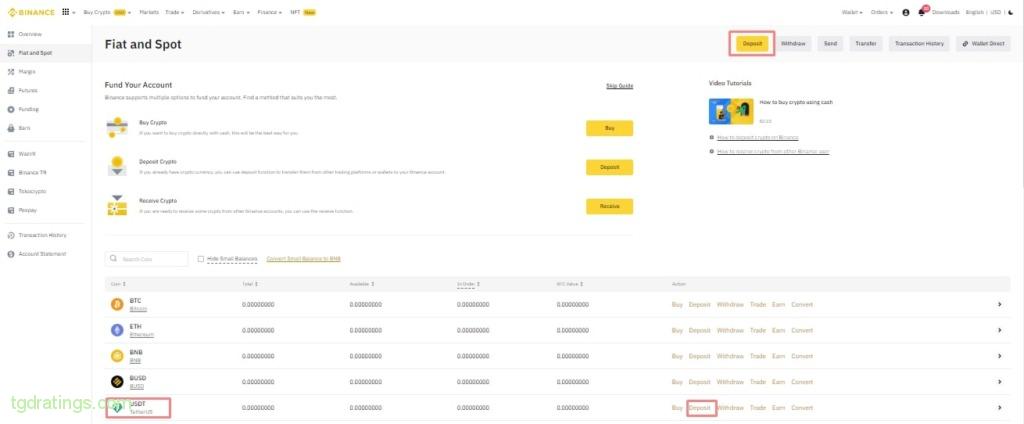
Task: Click the BTC coin icon
Action: pos(117,304)
